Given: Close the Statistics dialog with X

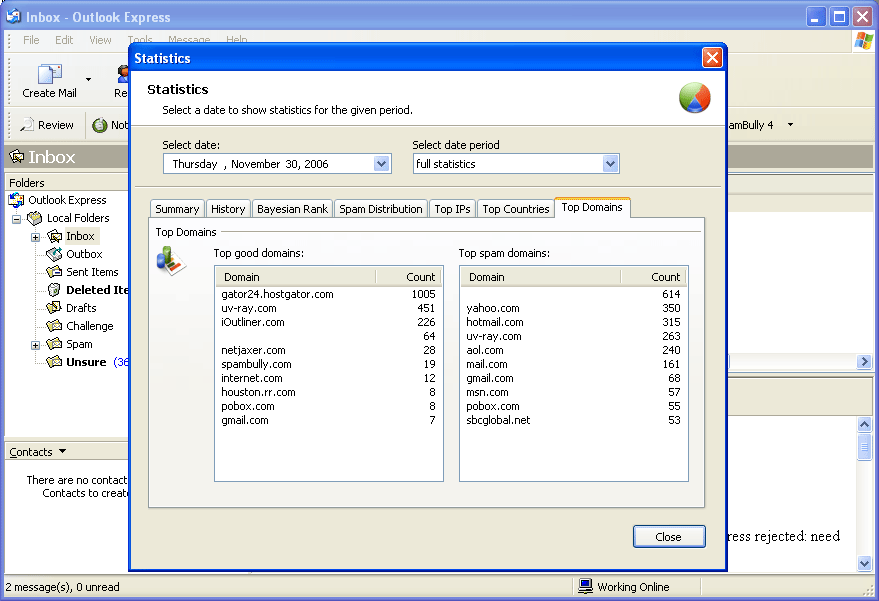Looking at the screenshot, I should [x=712, y=58].
